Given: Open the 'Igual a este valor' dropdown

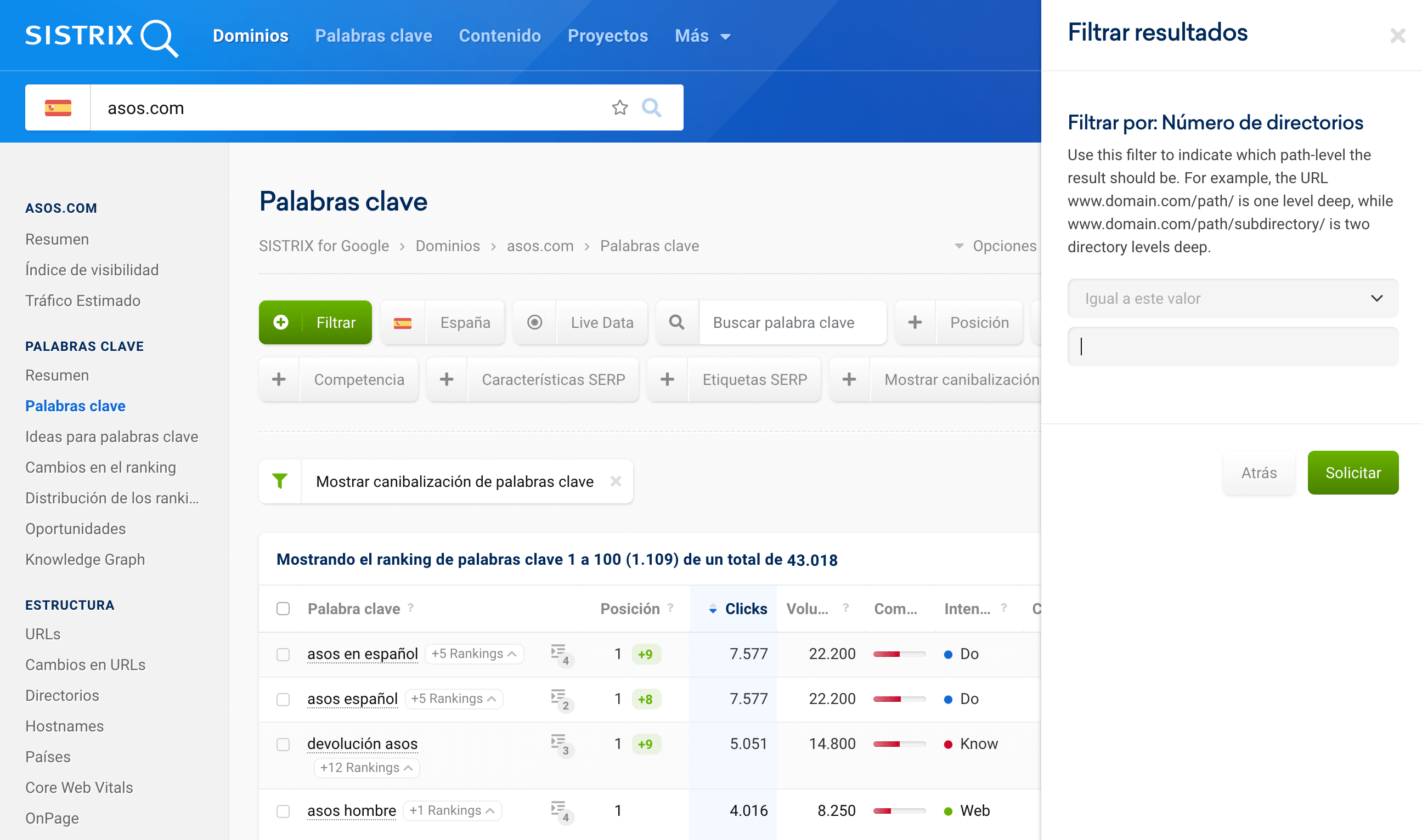Looking at the screenshot, I should [1232, 298].
